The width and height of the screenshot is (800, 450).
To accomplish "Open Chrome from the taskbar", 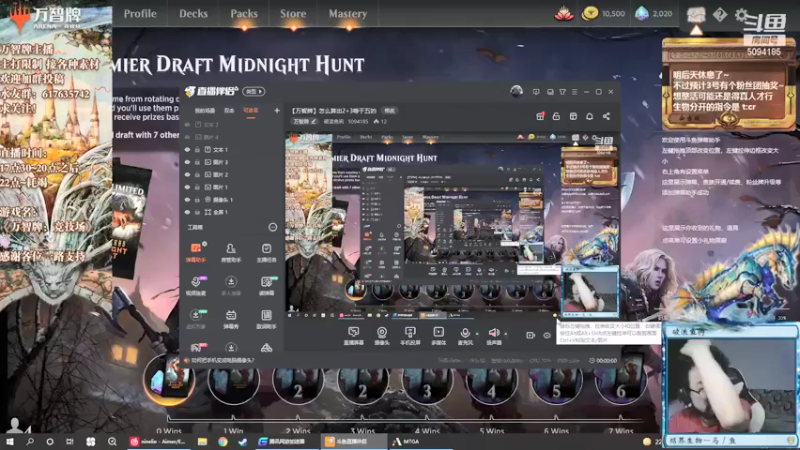I will pyautogui.click(x=223, y=441).
